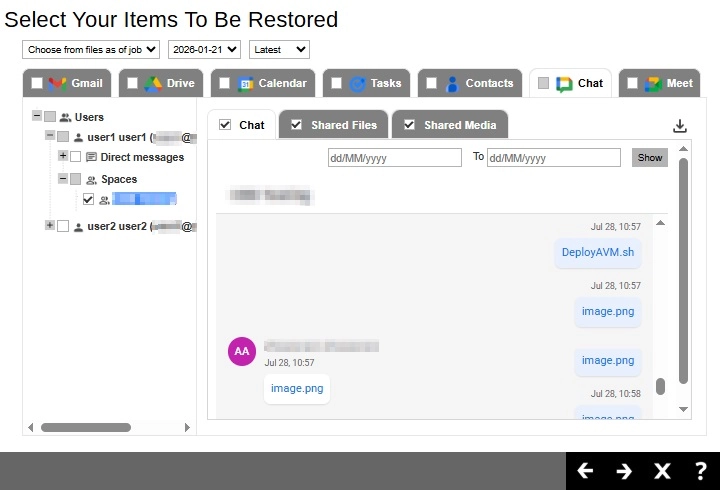Click the horizontal scrollbar in tree panel
720x490 pixels.
click(85, 427)
